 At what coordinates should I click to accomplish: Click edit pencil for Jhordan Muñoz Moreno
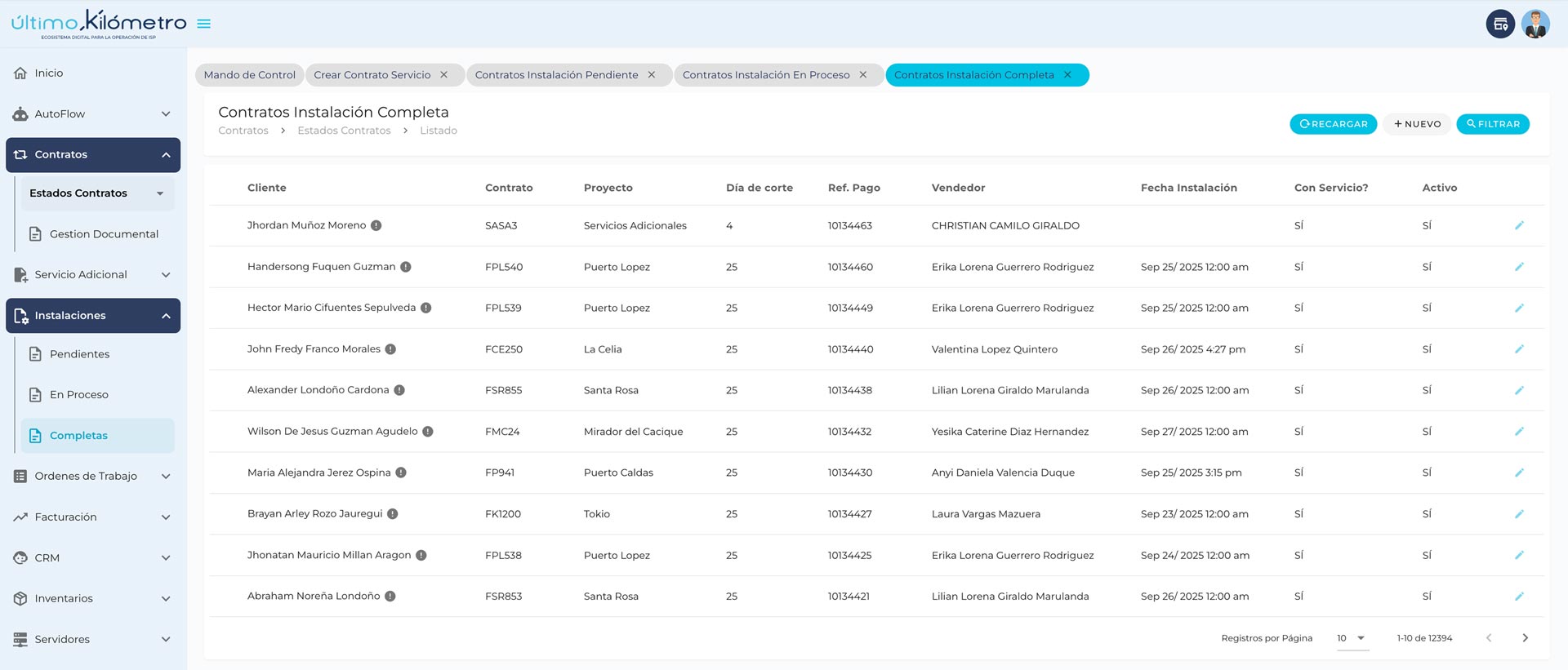pos(1519,225)
